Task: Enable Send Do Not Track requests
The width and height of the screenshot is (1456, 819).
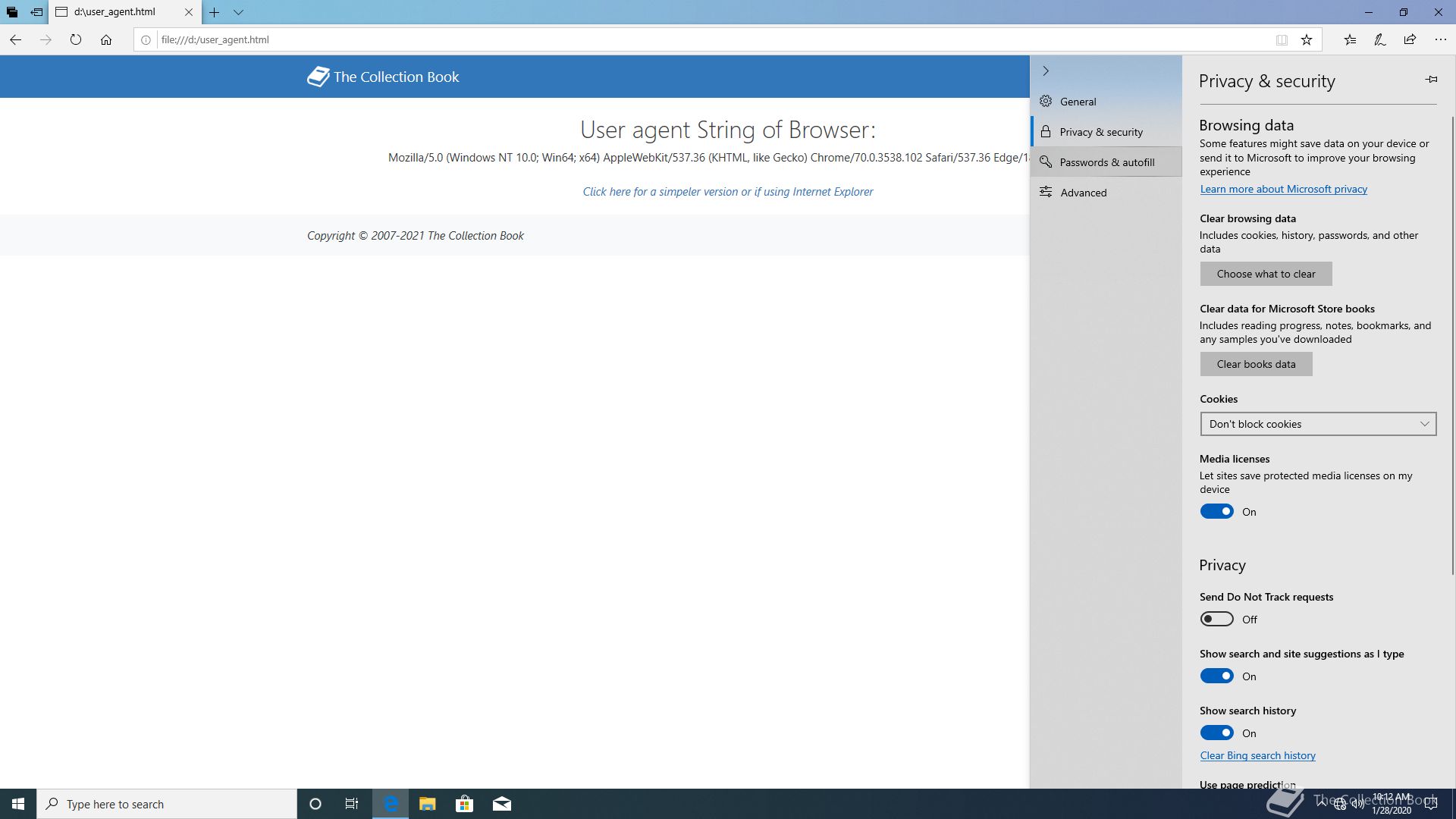Action: 1216,620
